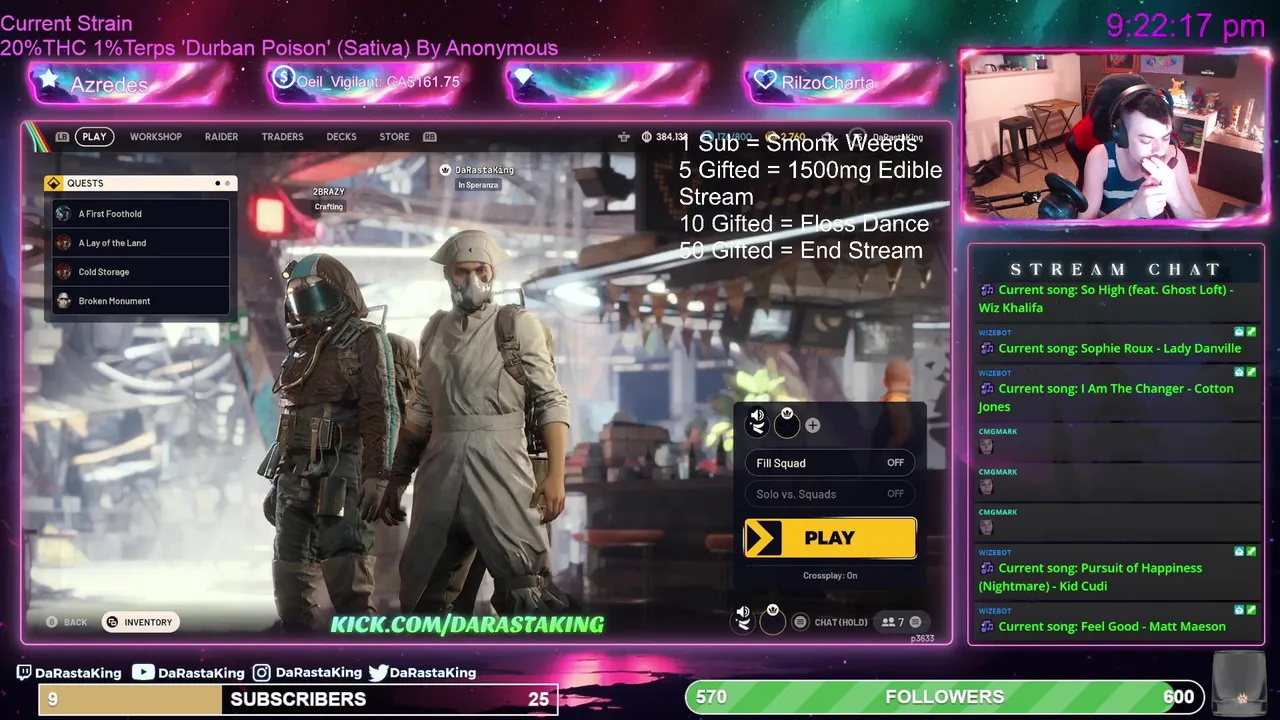
Task: Switch to the RAIDER tab
Action: (221, 137)
